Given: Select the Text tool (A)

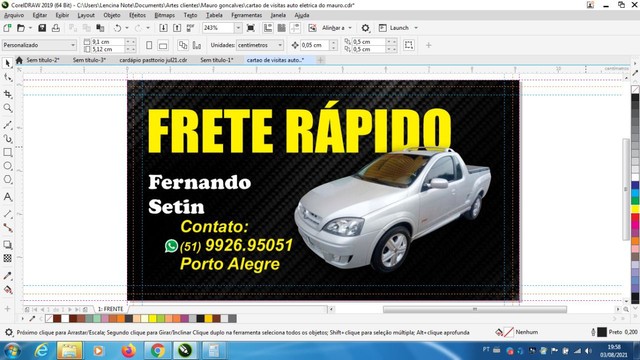Looking at the screenshot, I should point(7,197).
